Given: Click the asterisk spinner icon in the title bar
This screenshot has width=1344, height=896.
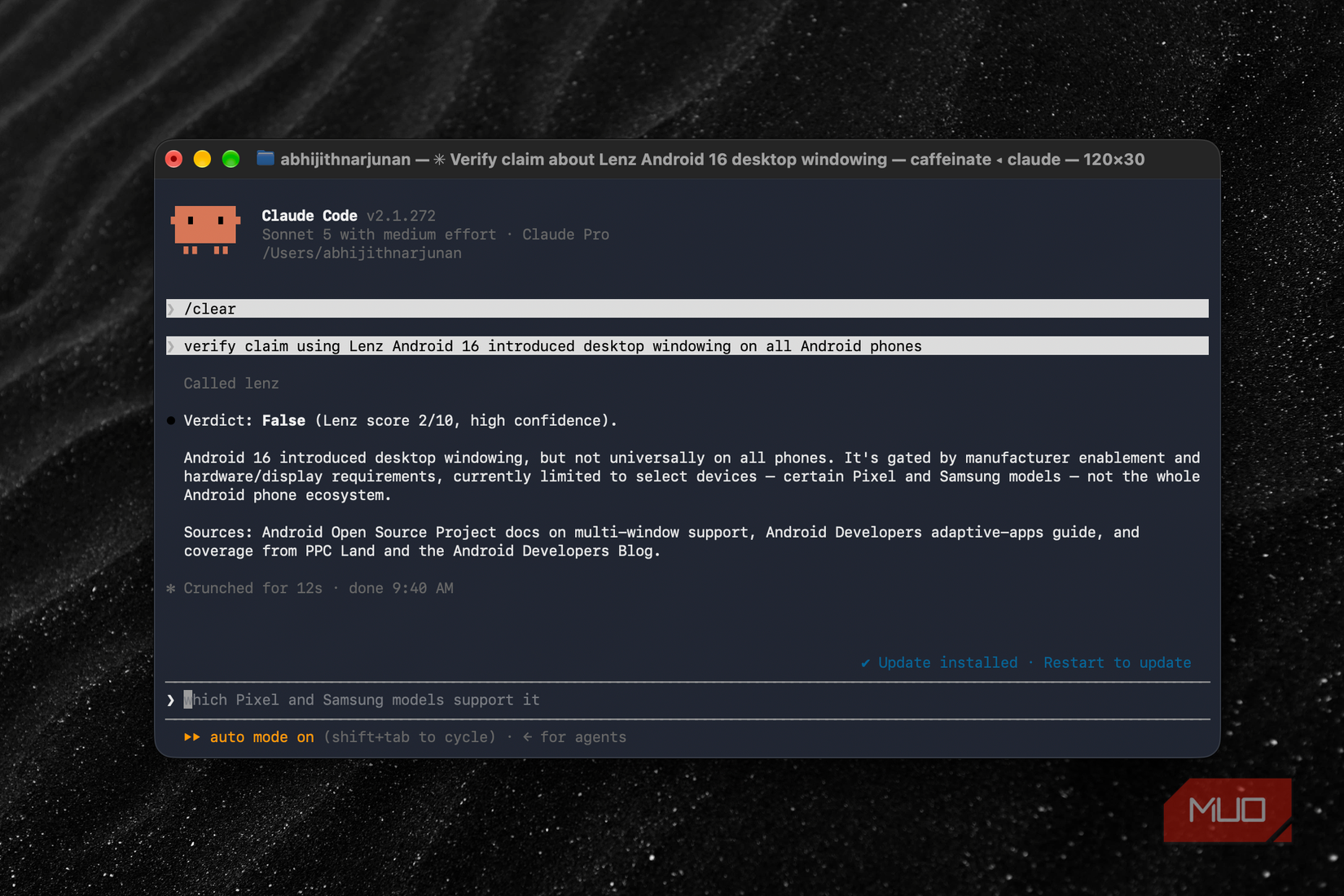Looking at the screenshot, I should pyautogui.click(x=439, y=160).
